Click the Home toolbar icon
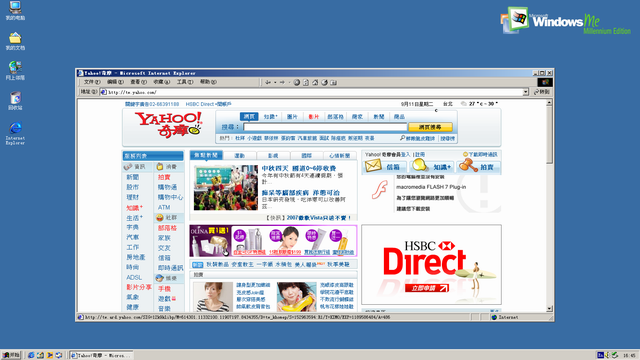The image size is (640, 360). [x=315, y=82]
